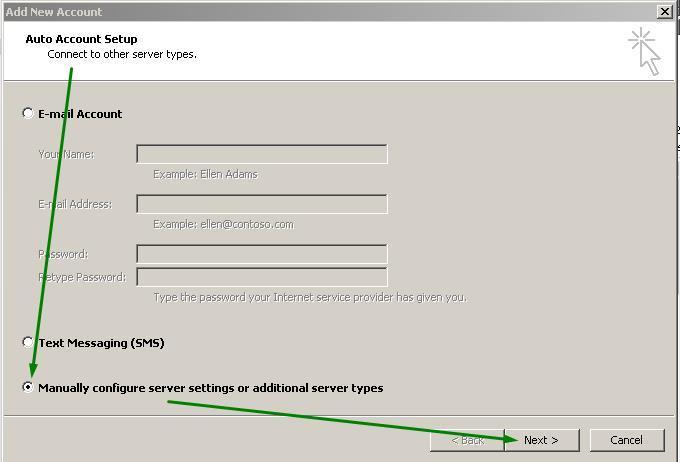Click the E-mail Address input field
This screenshot has width=680, height=462.
pyautogui.click(x=262, y=204)
